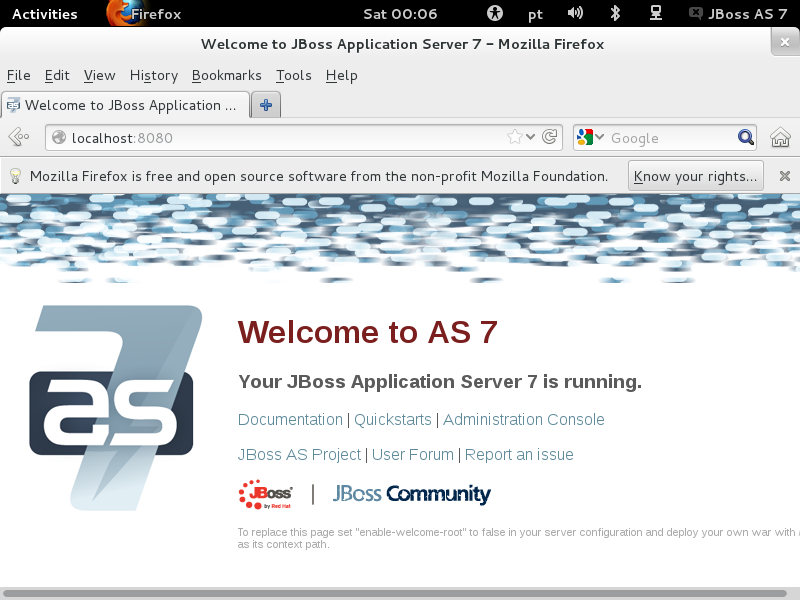Viewport: 800px width, 600px height.
Task: Open the clock showing Sat 00:06
Action: (x=400, y=14)
